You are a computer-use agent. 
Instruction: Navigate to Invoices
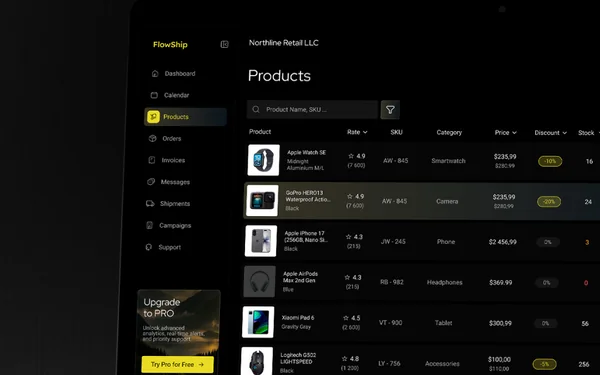point(173,160)
